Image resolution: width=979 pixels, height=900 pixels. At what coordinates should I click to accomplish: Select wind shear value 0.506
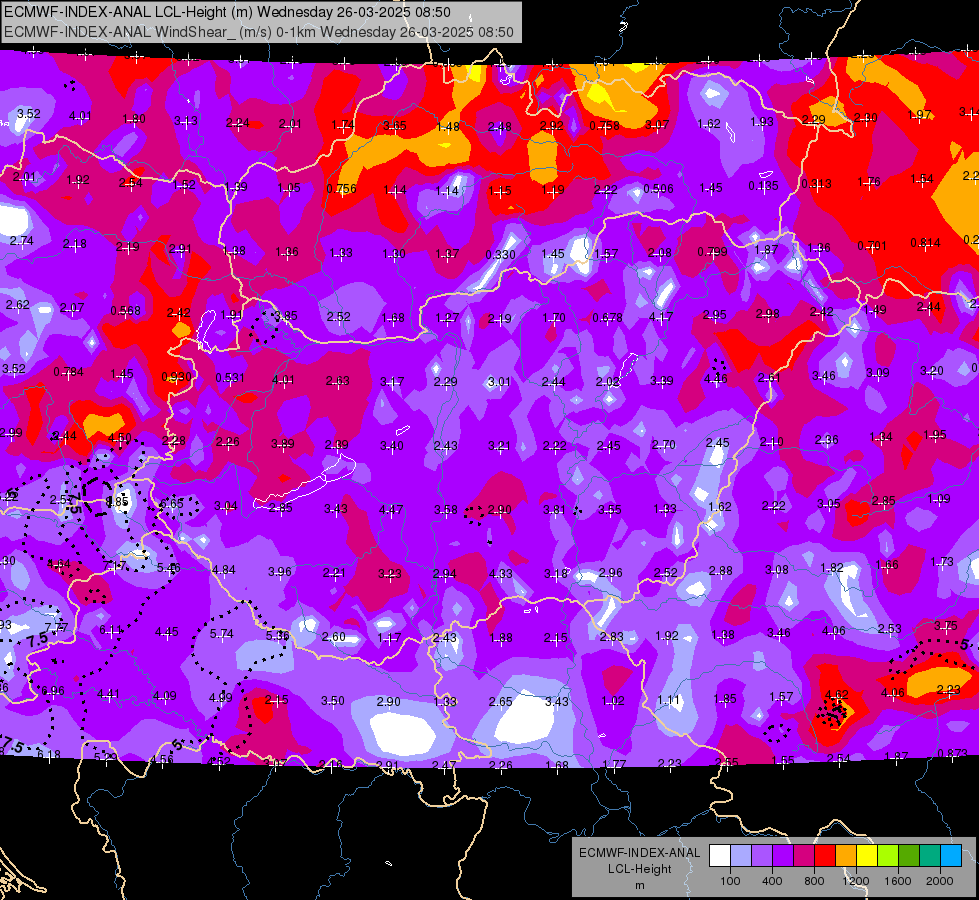point(658,189)
